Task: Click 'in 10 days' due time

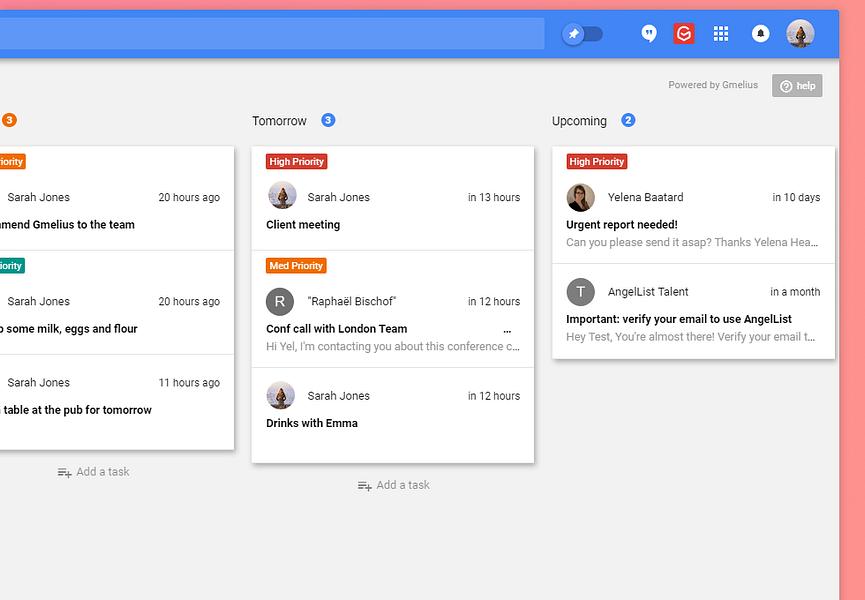Action: [x=796, y=197]
